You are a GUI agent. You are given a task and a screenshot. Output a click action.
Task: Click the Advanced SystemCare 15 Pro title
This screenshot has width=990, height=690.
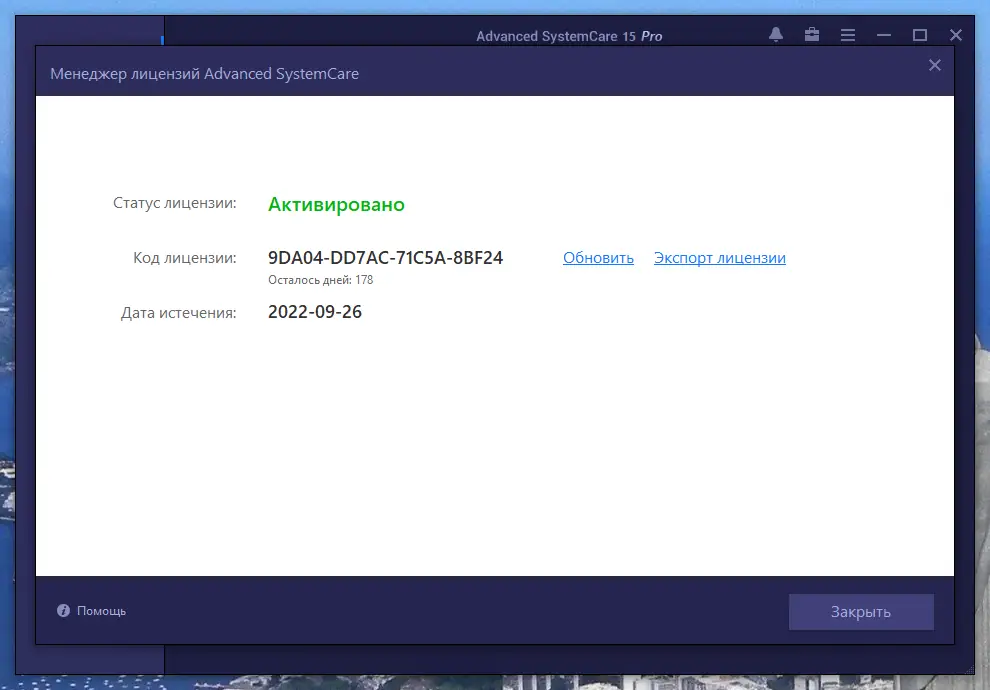click(x=569, y=37)
